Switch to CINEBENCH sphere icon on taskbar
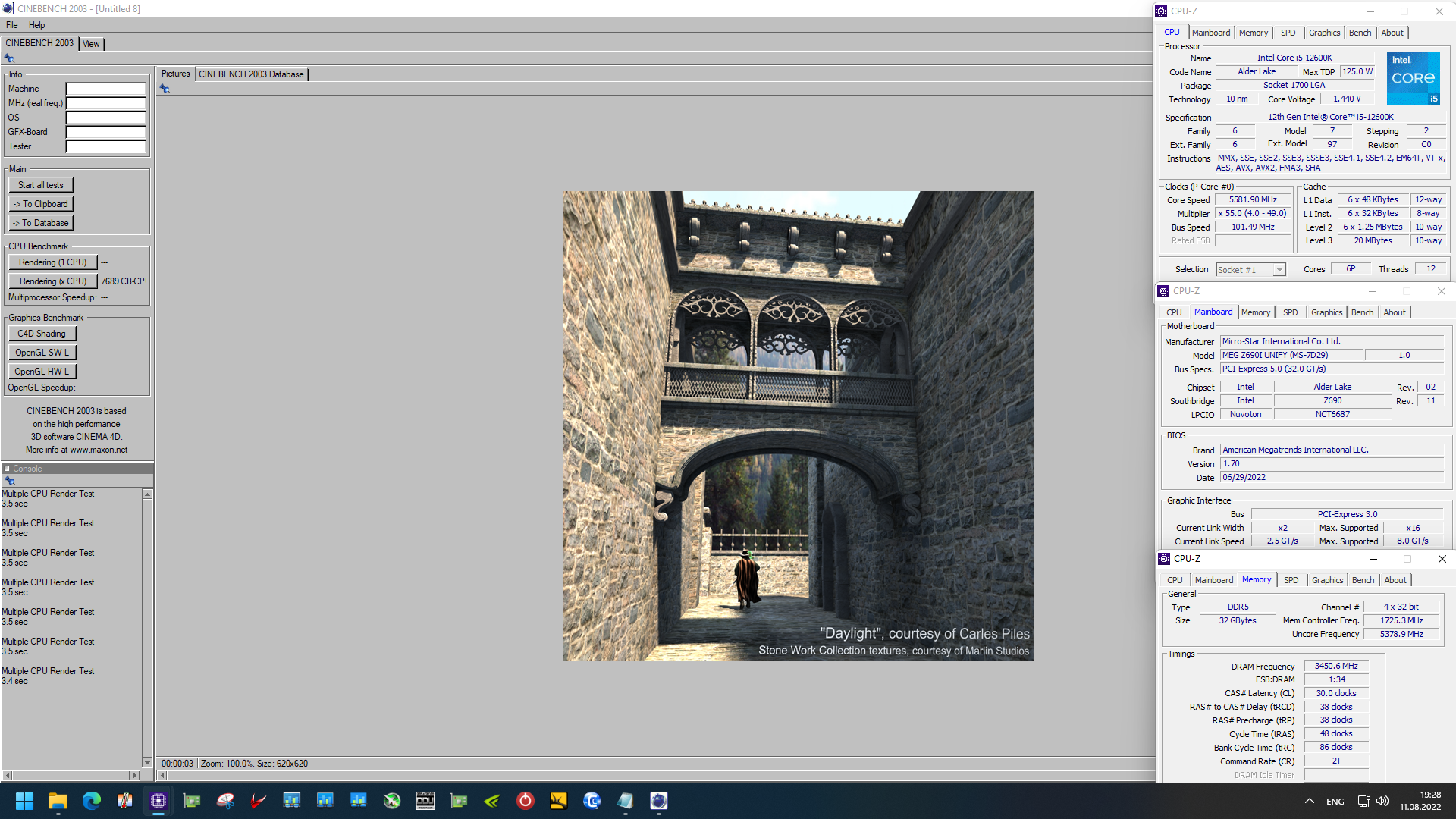 (659, 801)
